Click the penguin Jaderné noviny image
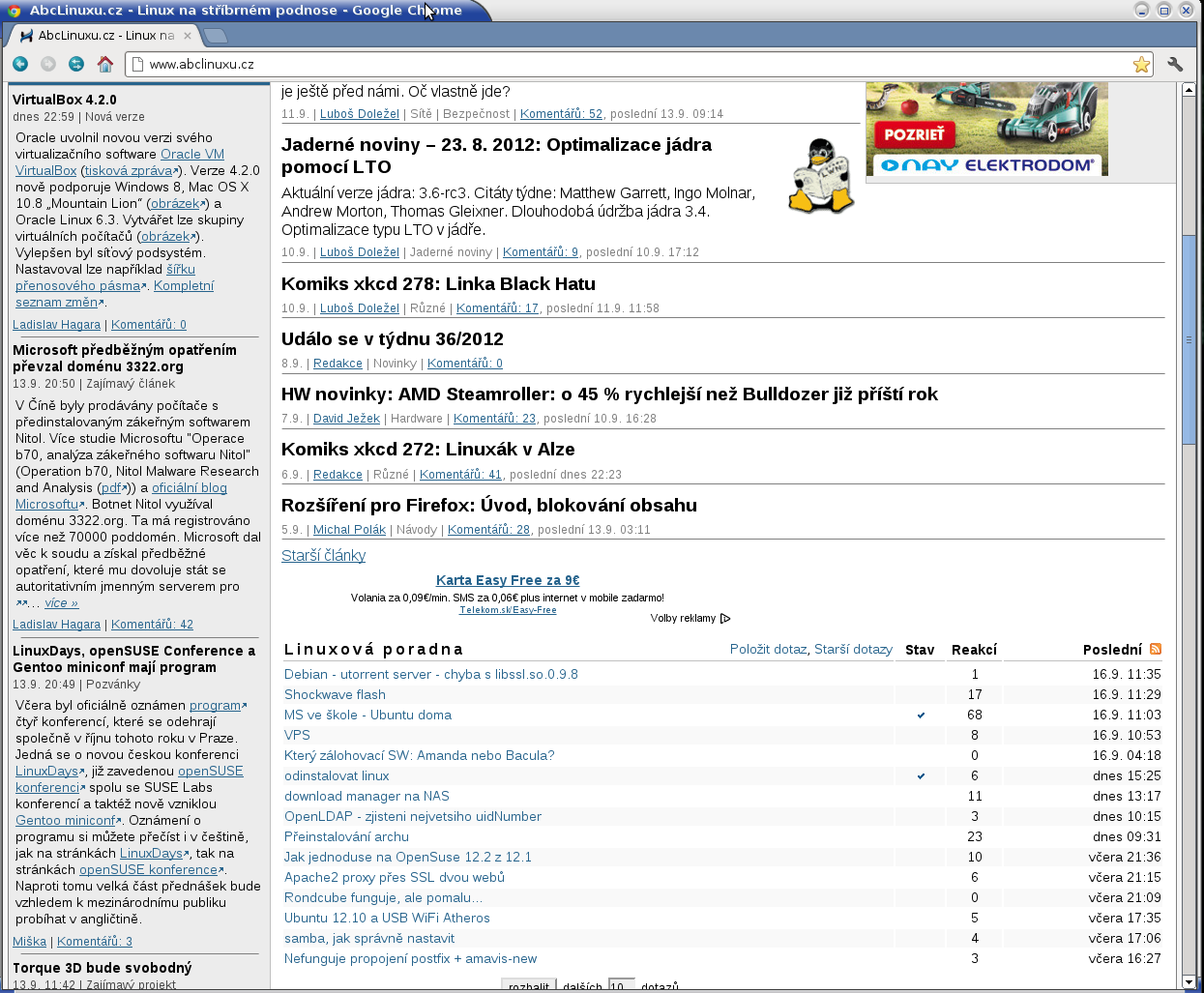 click(821, 175)
